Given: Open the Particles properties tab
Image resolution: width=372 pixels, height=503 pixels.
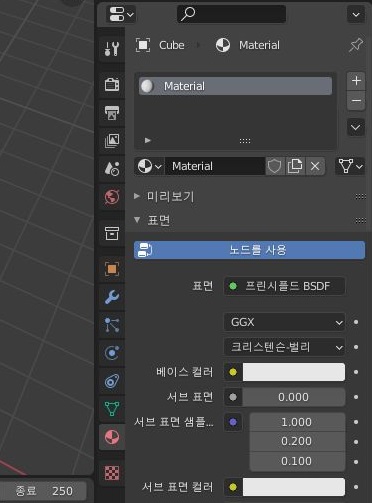Looking at the screenshot, I should coord(112,325).
